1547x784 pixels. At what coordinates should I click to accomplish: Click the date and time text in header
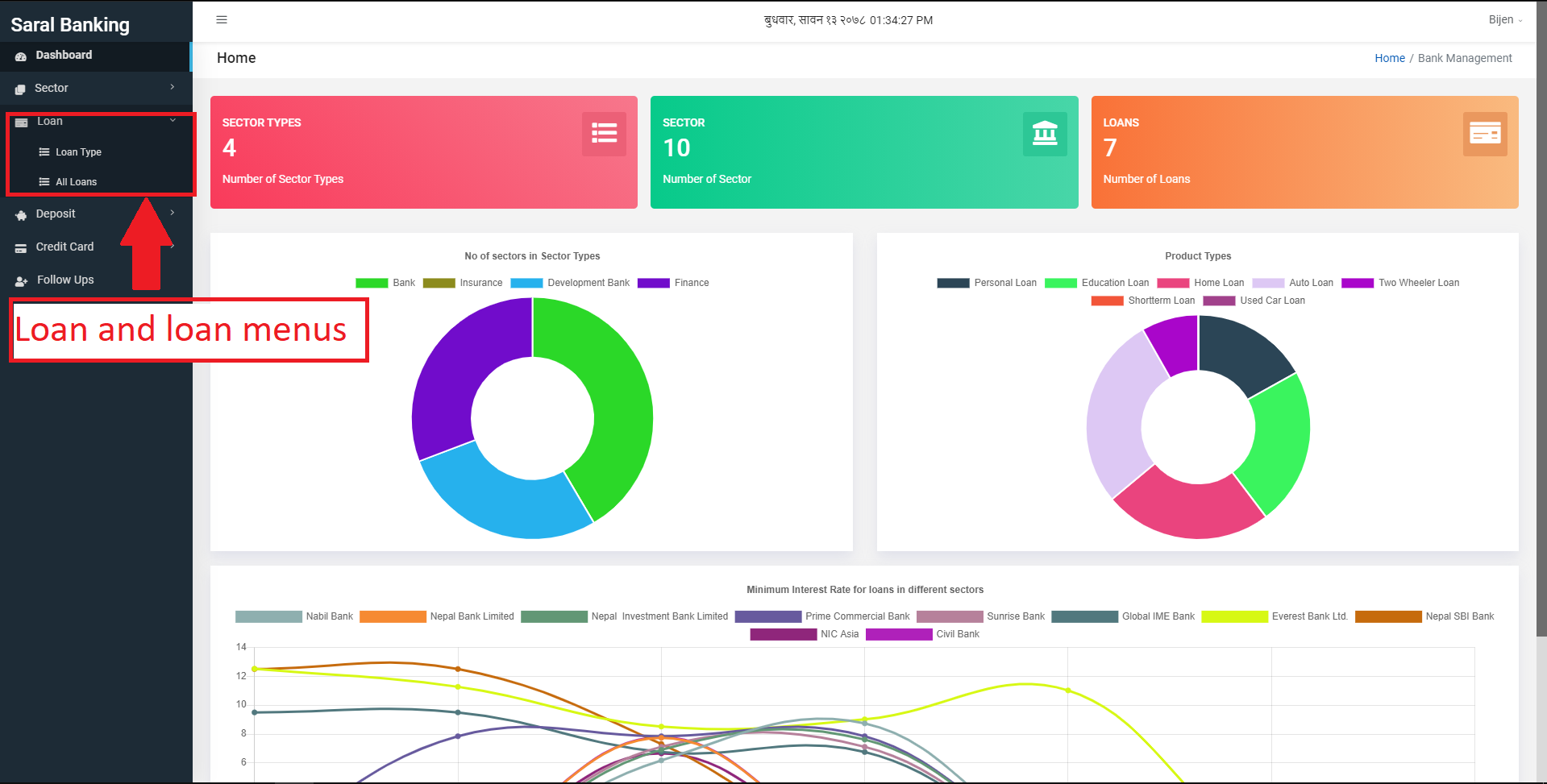(848, 20)
